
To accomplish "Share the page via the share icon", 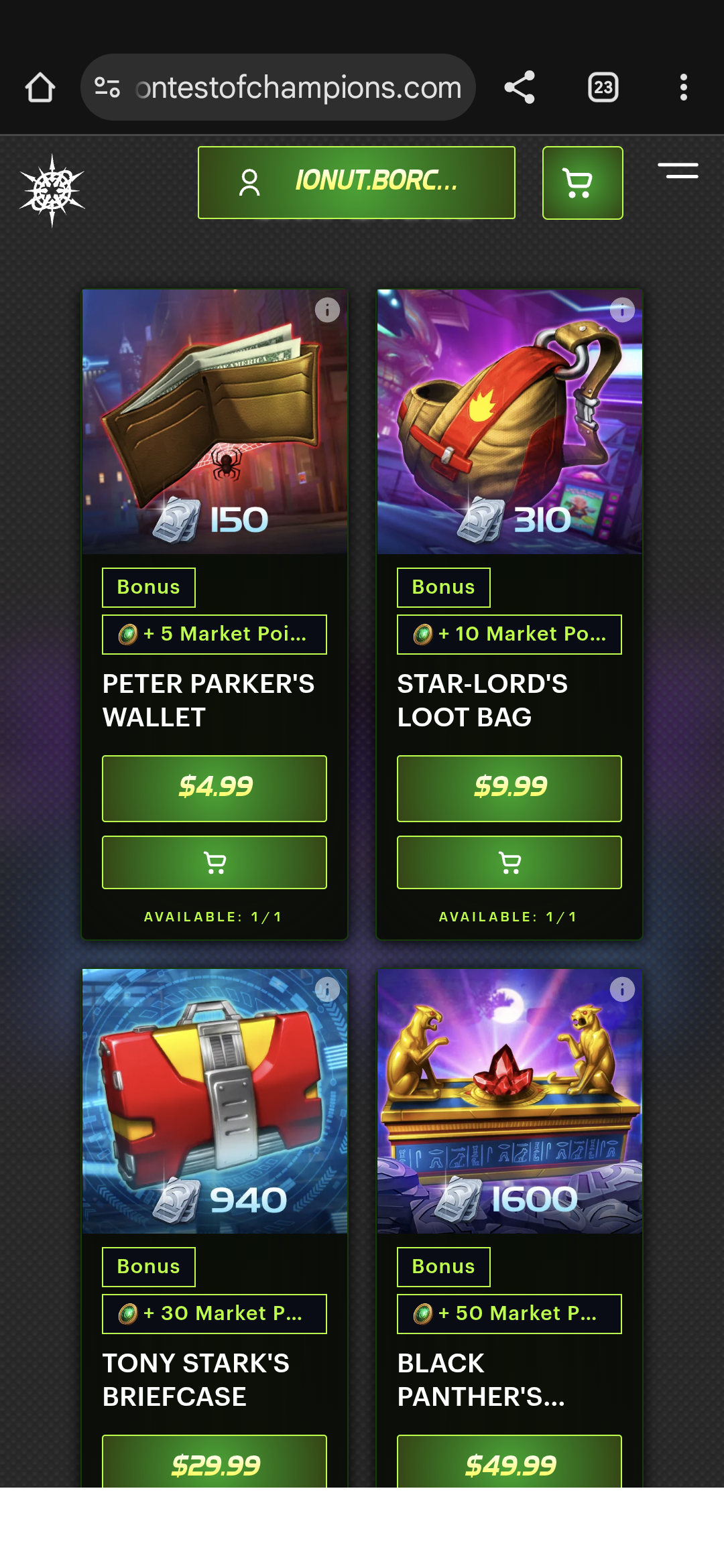I will coord(520,88).
